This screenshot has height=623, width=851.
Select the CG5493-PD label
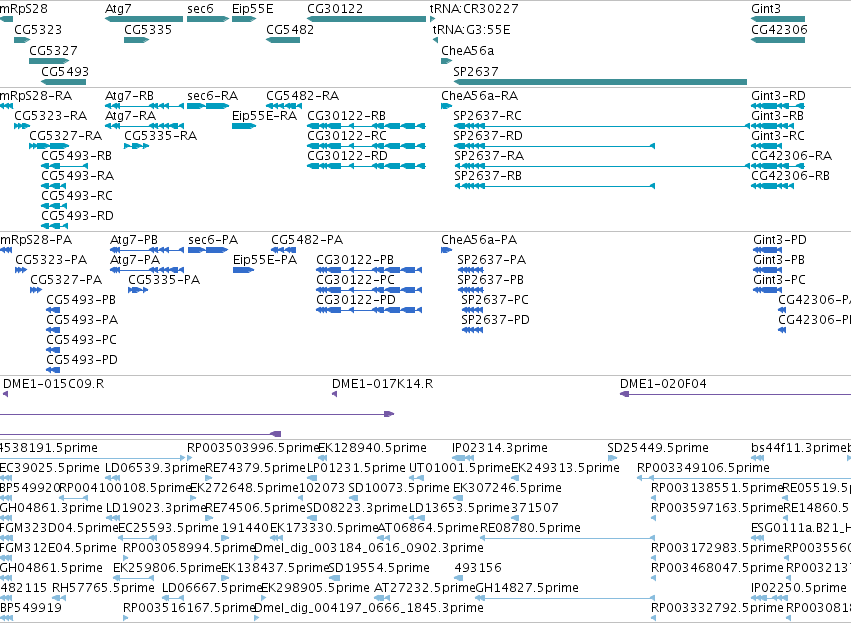(82, 360)
